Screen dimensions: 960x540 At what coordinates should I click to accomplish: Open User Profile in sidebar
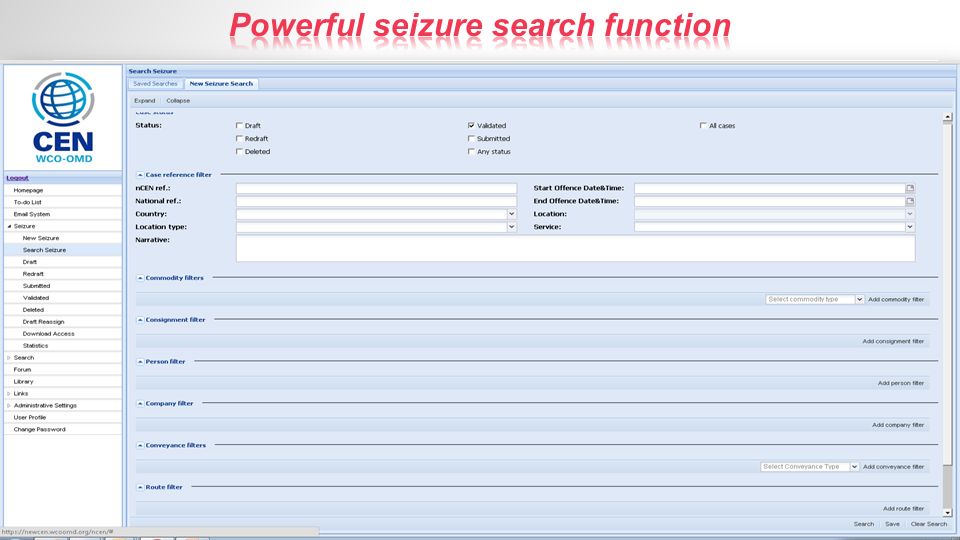pos(30,418)
